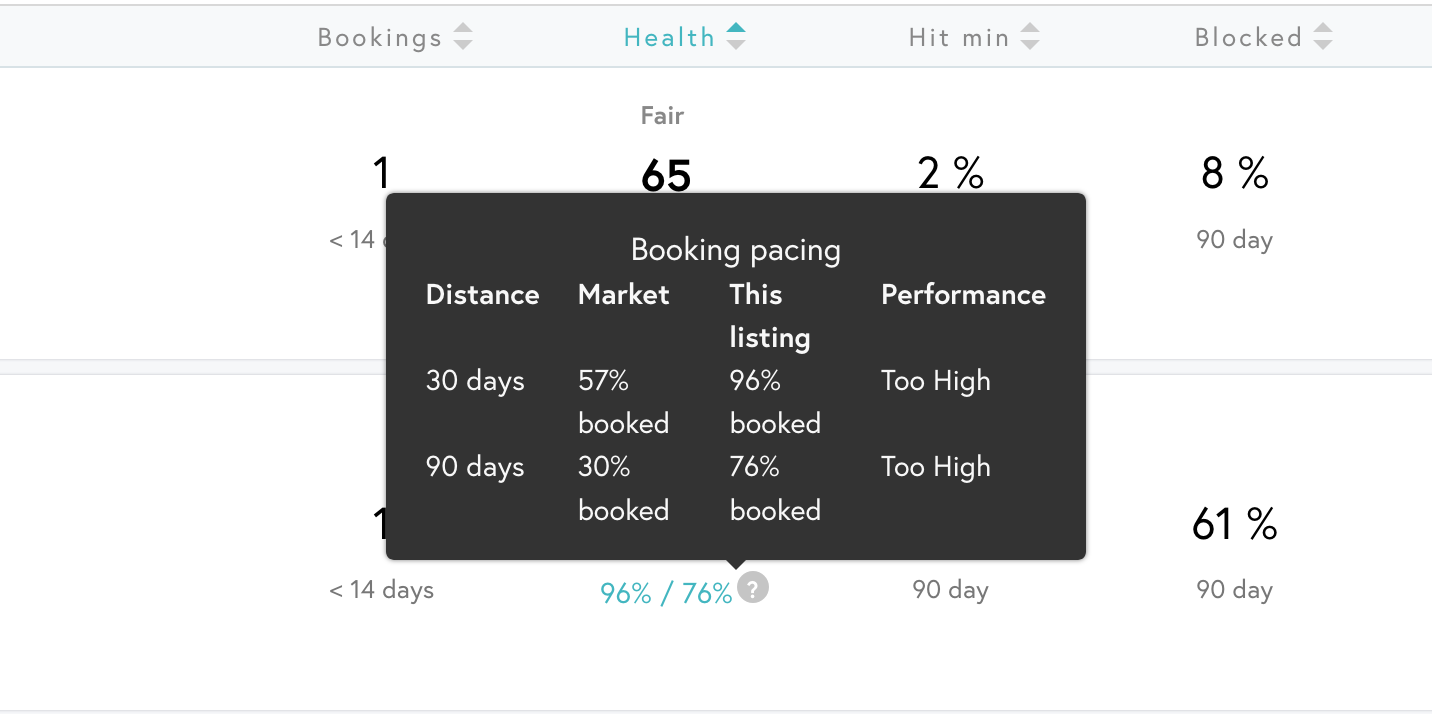
Task: Click the 2 % hit min value
Action: pyautogui.click(x=951, y=173)
